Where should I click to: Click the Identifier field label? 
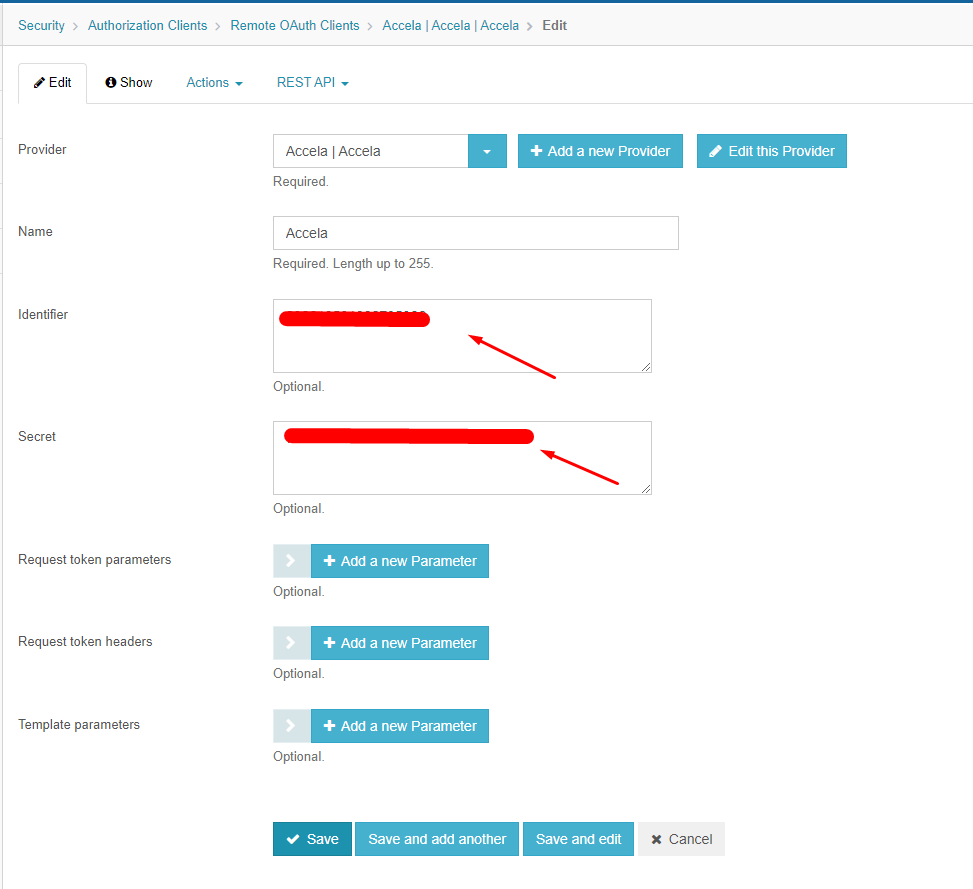[x=43, y=315]
